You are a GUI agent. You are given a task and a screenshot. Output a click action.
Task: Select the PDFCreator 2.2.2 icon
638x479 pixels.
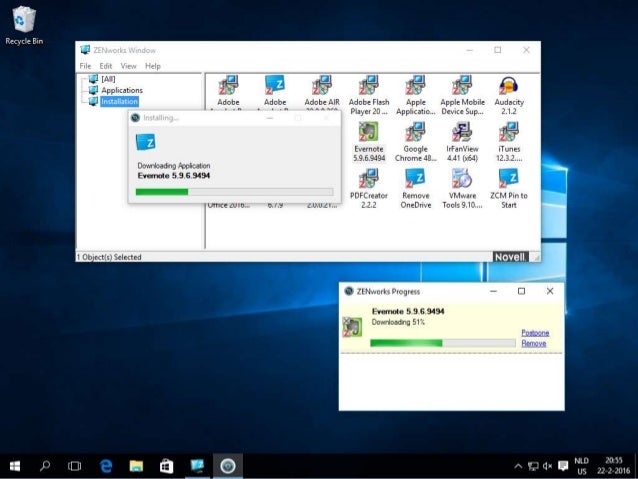pos(369,189)
